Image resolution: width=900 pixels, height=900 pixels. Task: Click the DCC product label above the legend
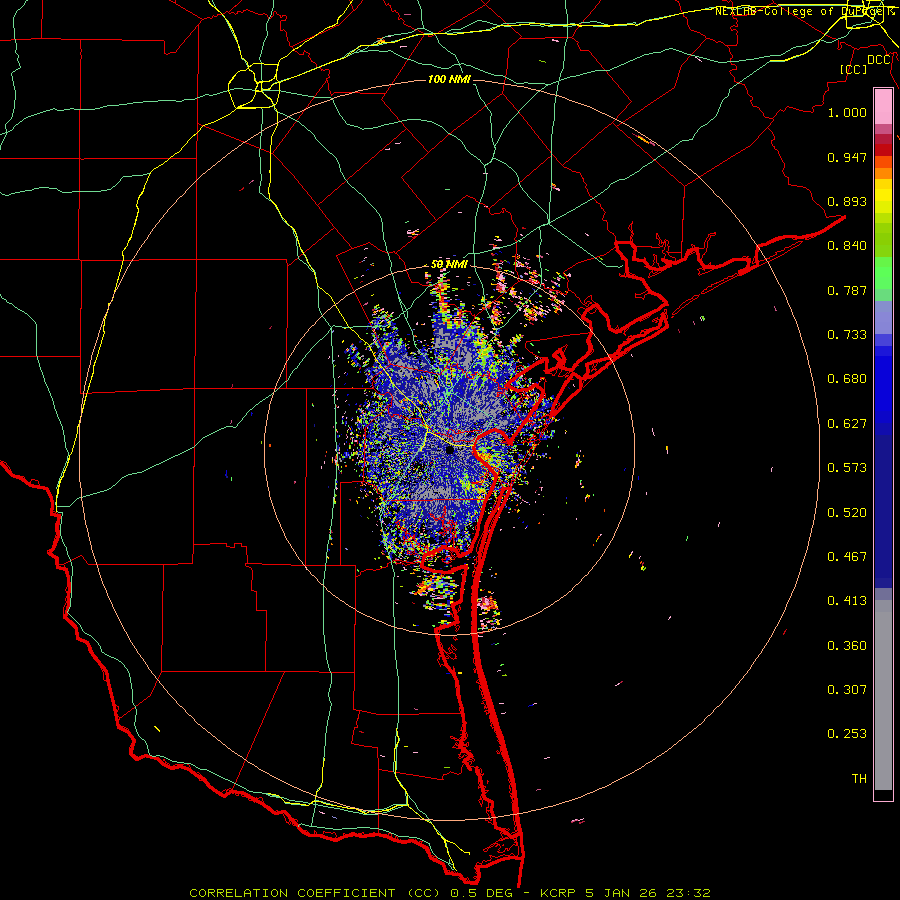tap(878, 60)
